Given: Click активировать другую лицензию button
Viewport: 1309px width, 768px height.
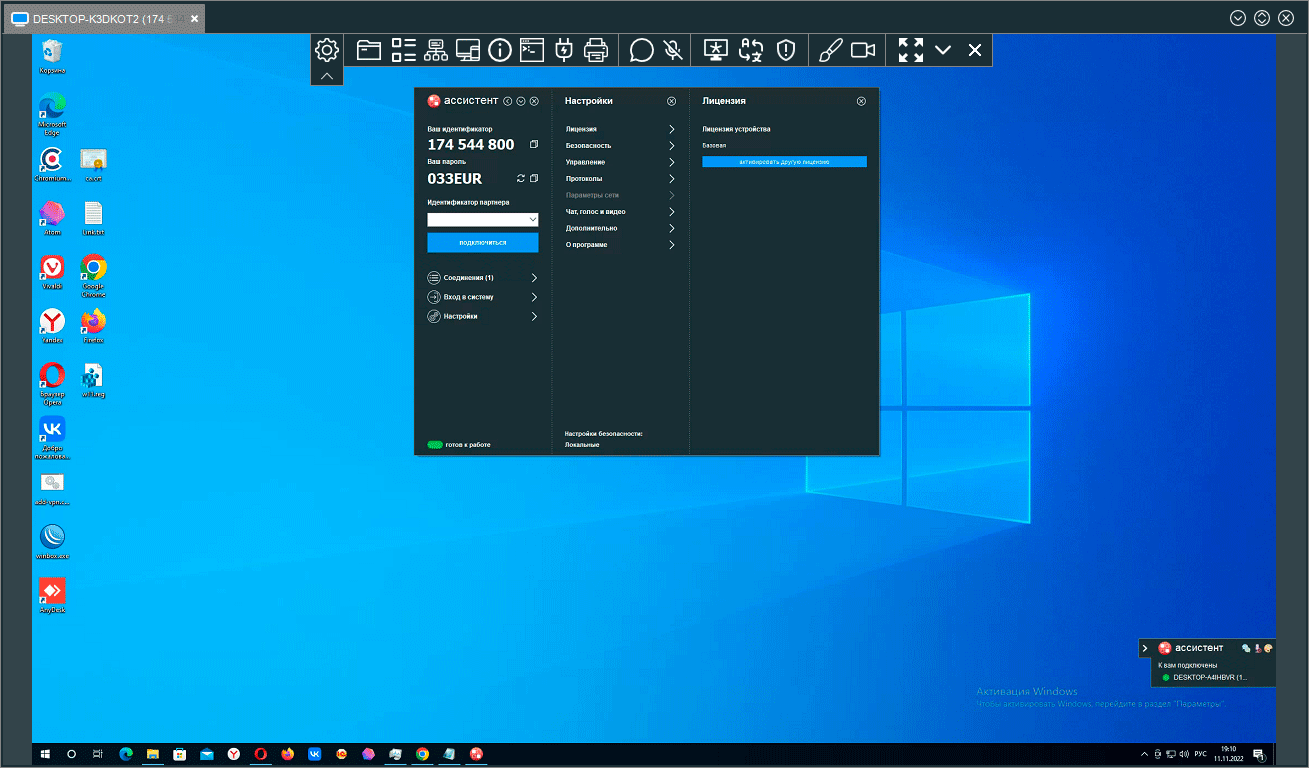Looking at the screenshot, I should click(x=784, y=161).
